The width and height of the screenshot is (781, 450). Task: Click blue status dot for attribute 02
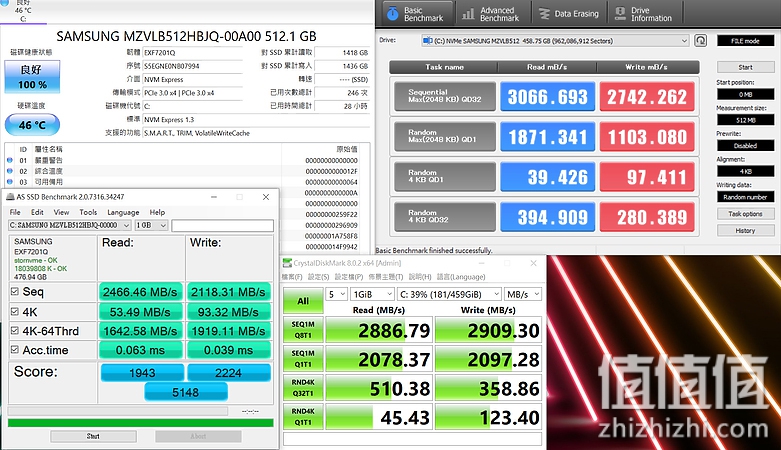coord(9,171)
